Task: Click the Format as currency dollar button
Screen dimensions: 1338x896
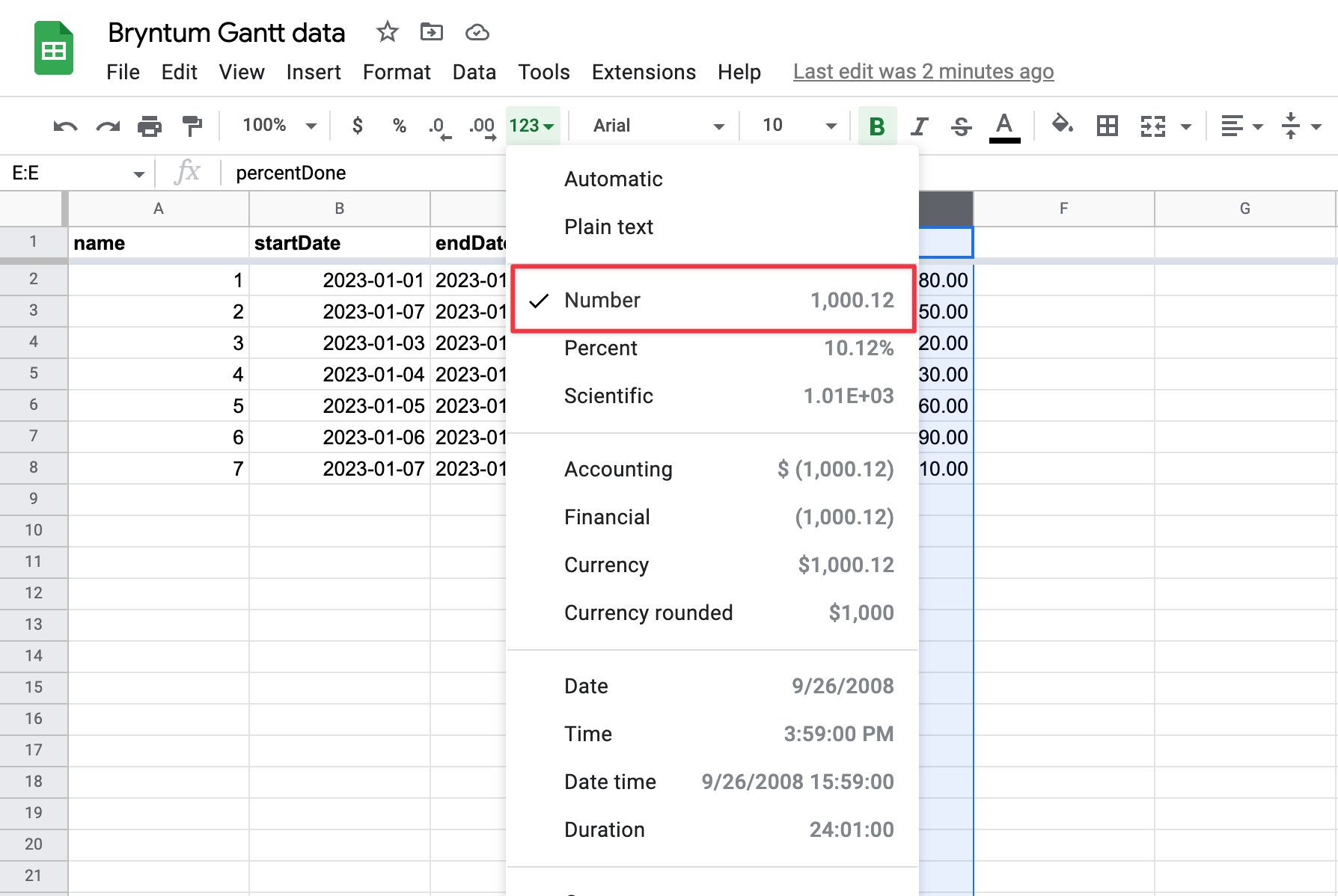Action: pos(358,126)
